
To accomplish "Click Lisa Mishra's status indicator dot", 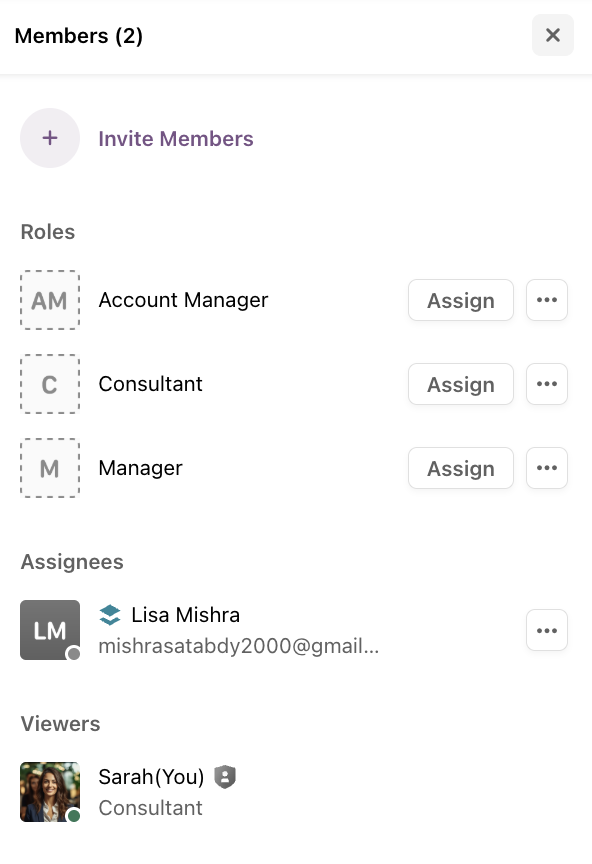I will pyautogui.click(x=72, y=655).
